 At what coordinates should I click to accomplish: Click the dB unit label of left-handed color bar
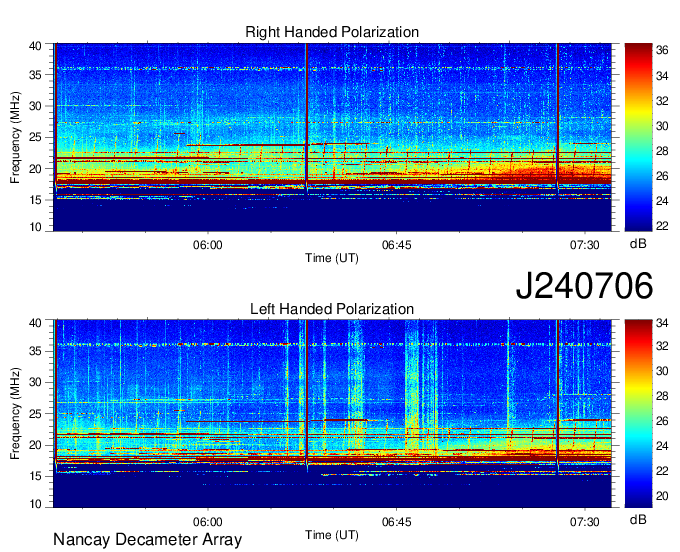tap(638, 519)
